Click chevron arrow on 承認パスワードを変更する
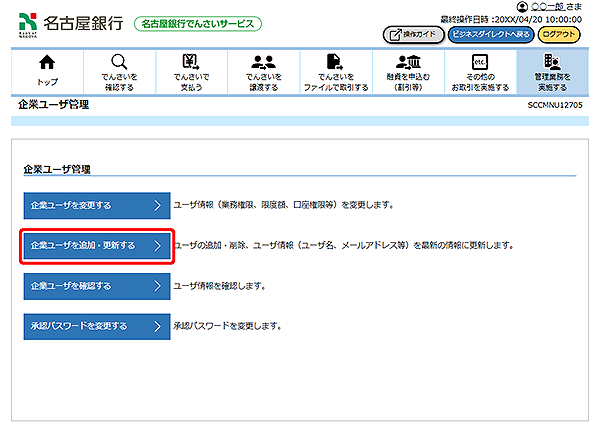This screenshot has width=600, height=427. pos(158,326)
